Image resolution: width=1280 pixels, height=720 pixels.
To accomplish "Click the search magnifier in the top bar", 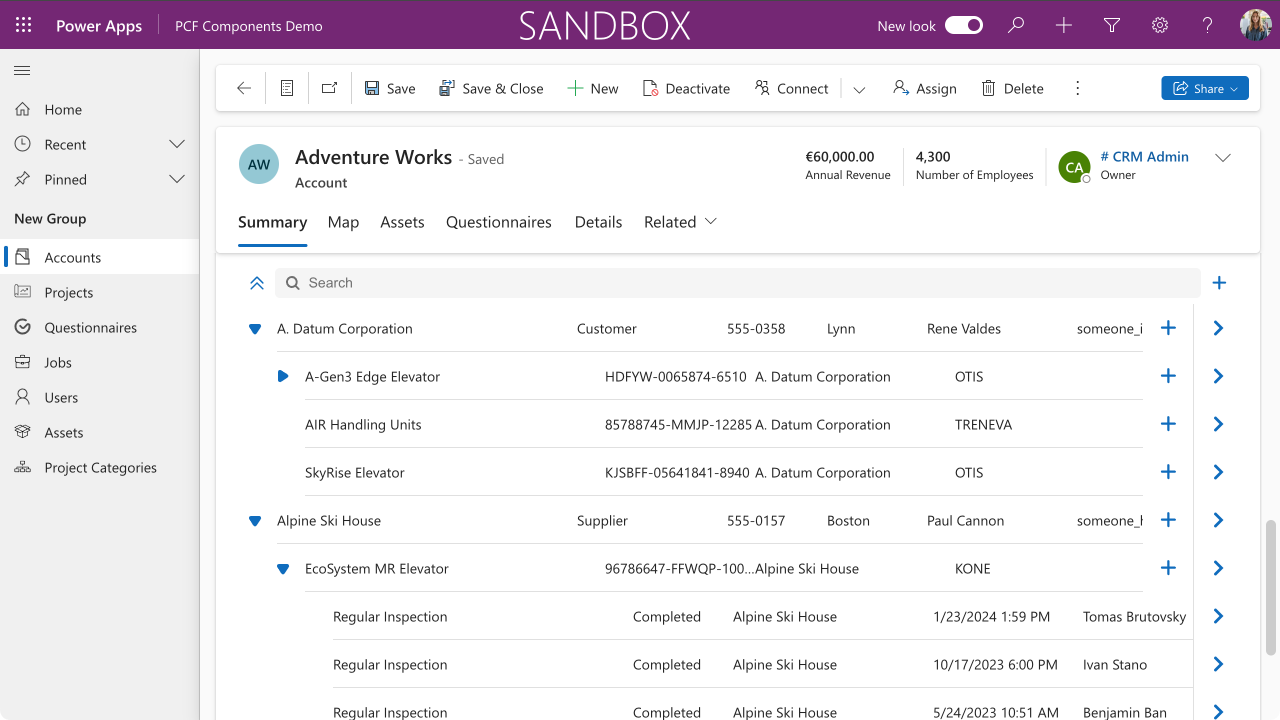I will tap(1016, 26).
